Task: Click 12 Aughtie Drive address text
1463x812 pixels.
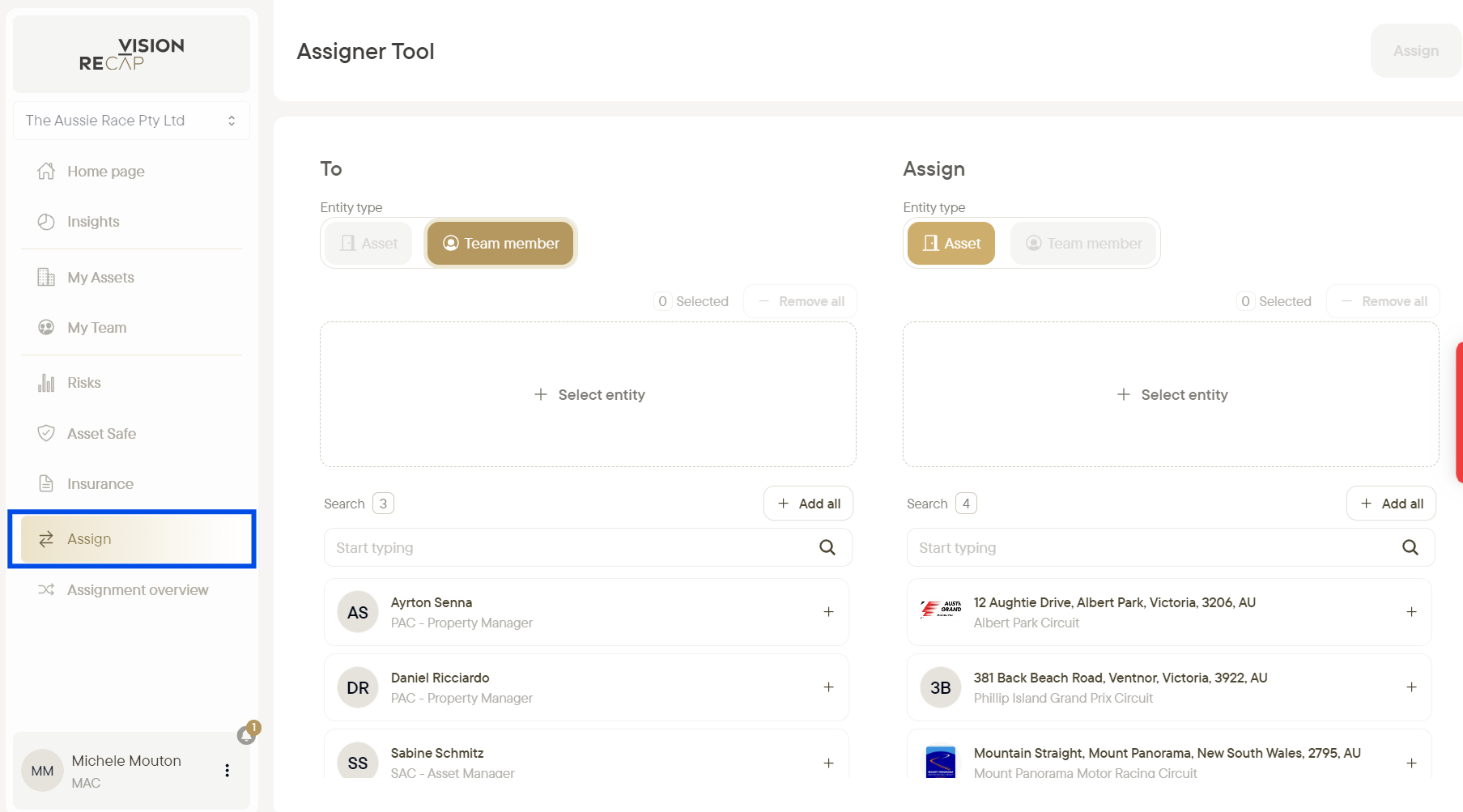Action: click(x=1115, y=602)
